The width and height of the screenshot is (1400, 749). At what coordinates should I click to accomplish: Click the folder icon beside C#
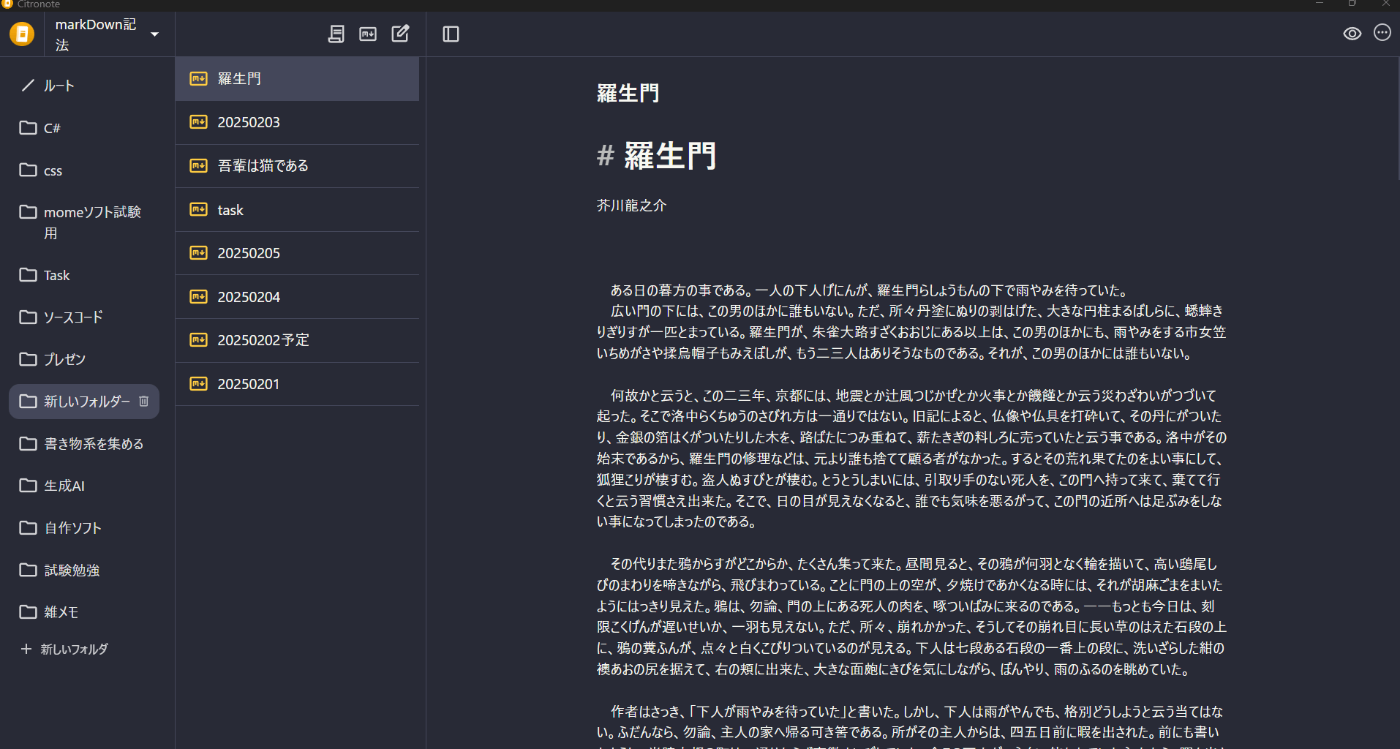(x=28, y=128)
